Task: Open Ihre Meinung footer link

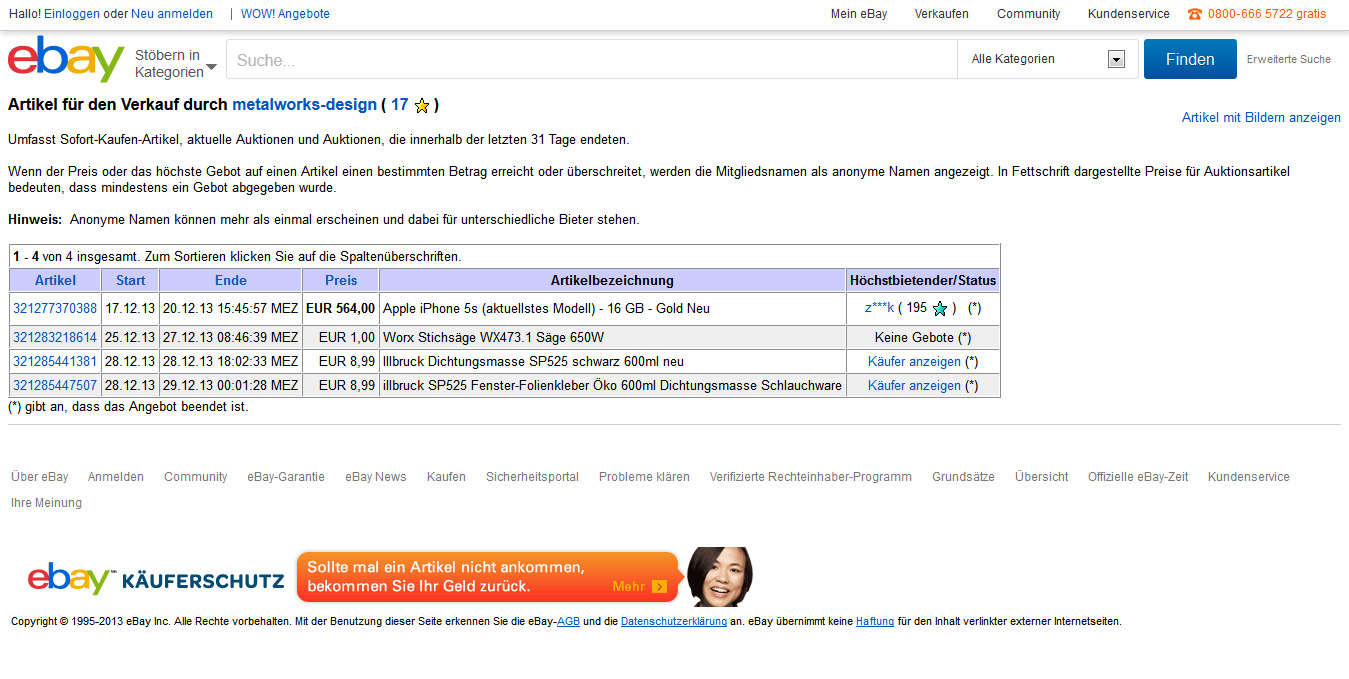Action: pos(46,503)
